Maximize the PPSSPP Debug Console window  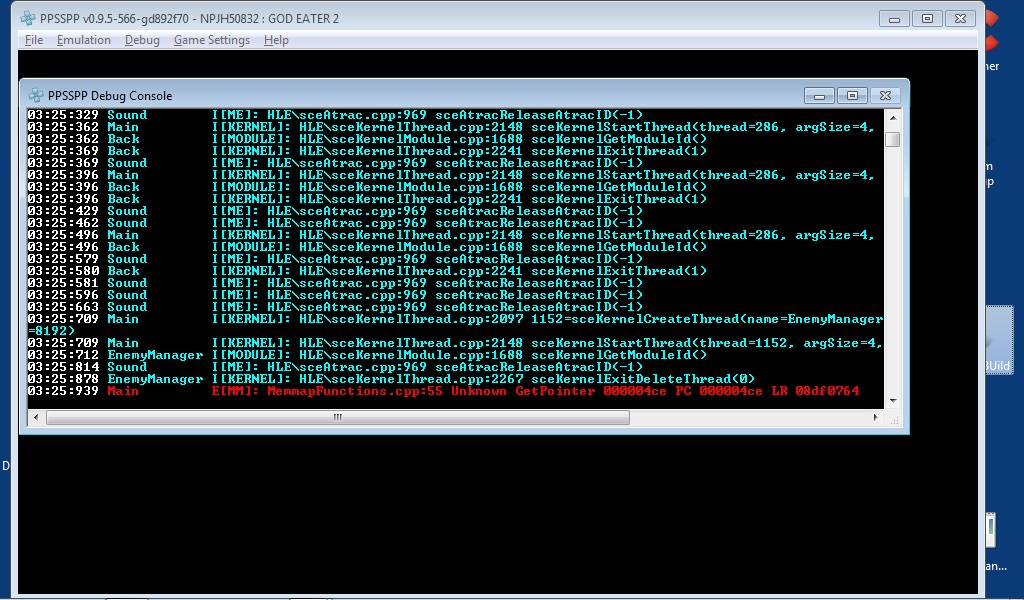[852, 96]
